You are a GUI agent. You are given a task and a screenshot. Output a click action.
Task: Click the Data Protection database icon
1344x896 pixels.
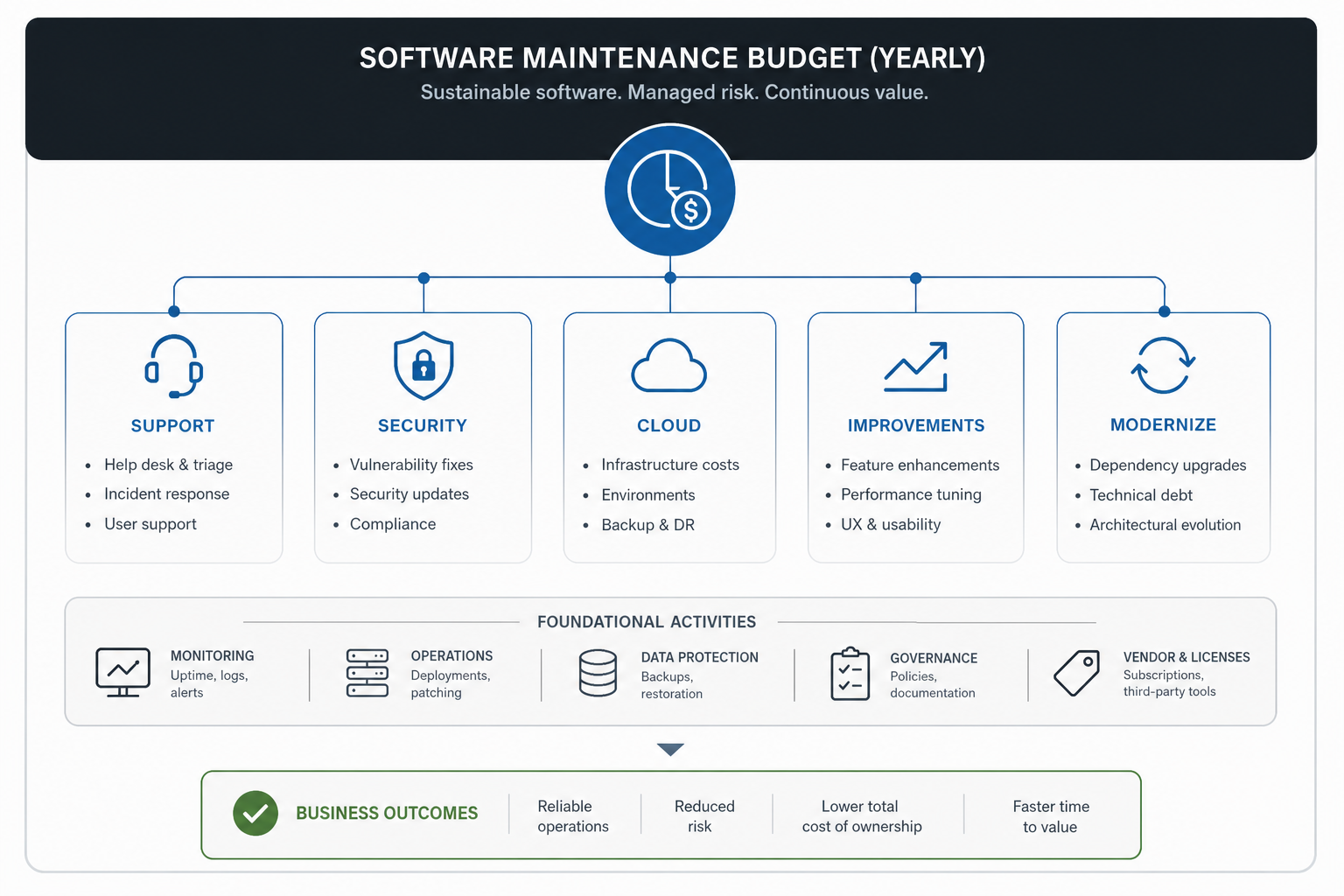click(598, 673)
